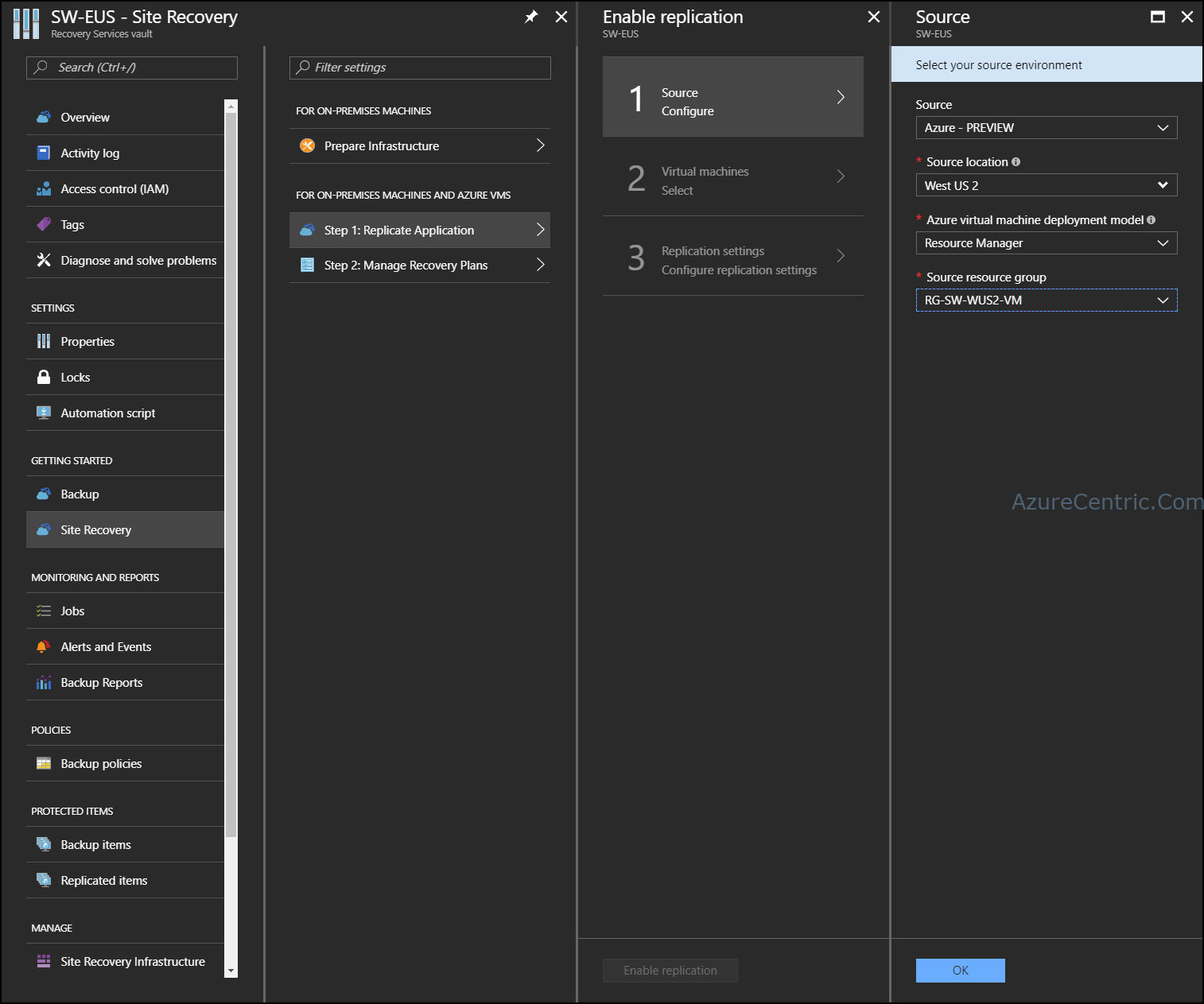Close the Enable replication blade
Screen dimensions: 1204x1004
pyautogui.click(x=873, y=17)
